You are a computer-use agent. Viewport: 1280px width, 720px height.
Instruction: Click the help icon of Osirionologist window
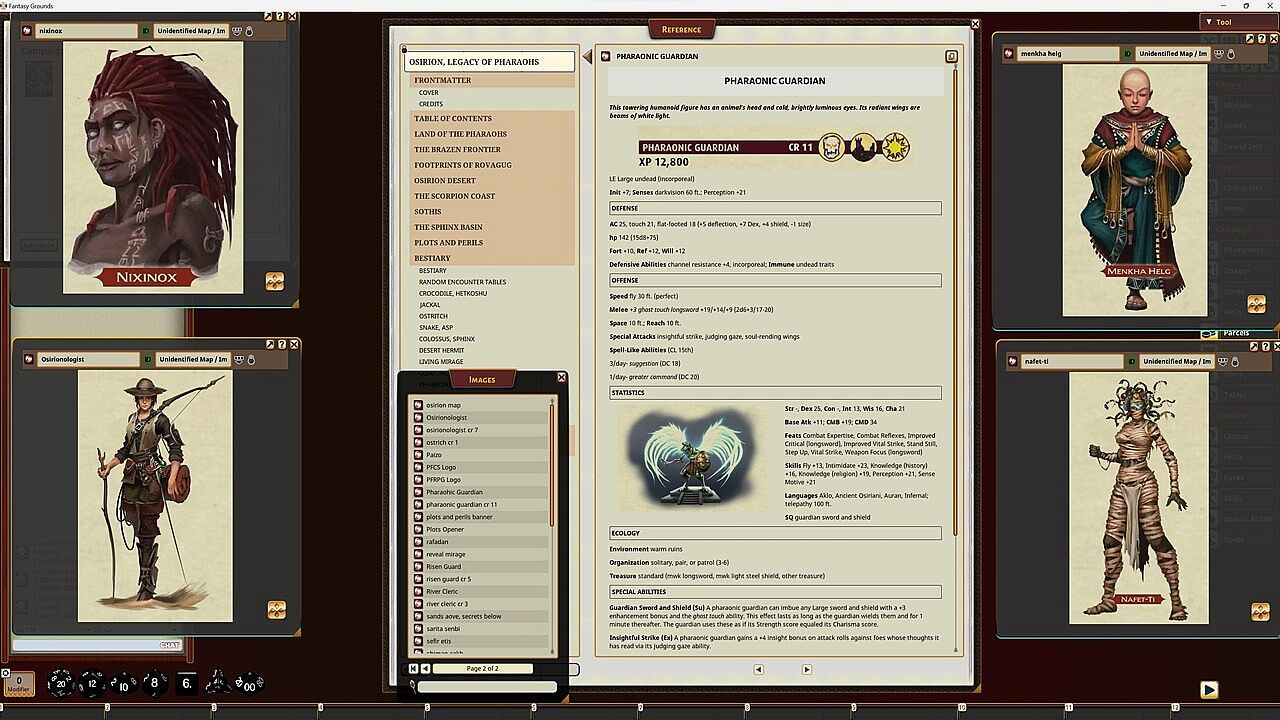click(x=282, y=345)
